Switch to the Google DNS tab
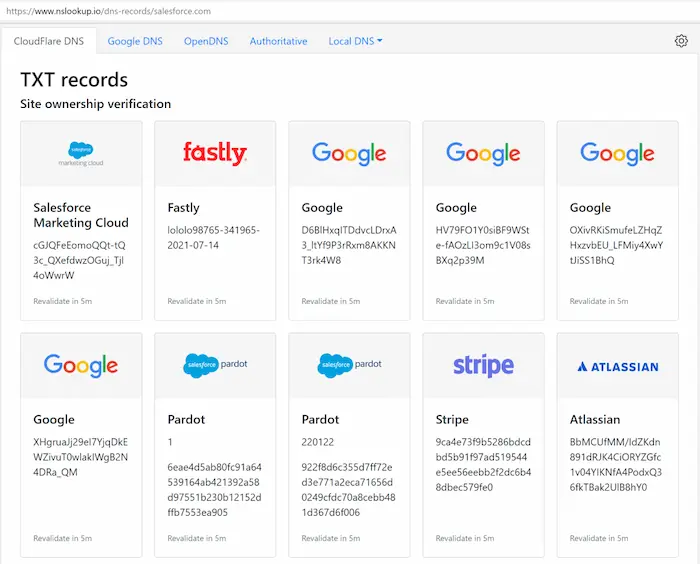Screen dimensions: 700x564 click(135, 41)
